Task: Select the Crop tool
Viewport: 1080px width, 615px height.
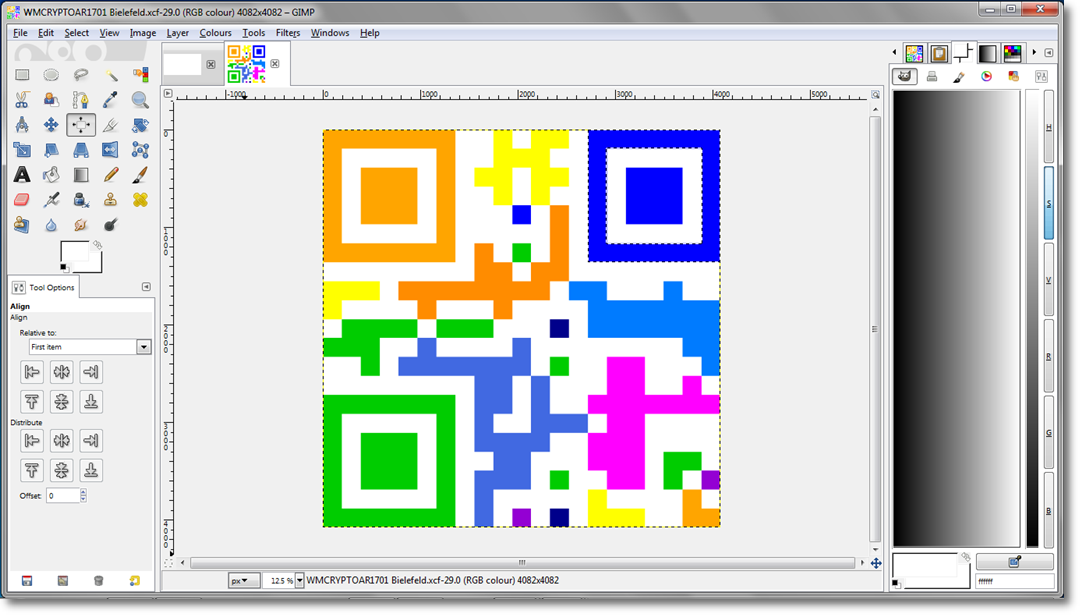Action: [110, 125]
